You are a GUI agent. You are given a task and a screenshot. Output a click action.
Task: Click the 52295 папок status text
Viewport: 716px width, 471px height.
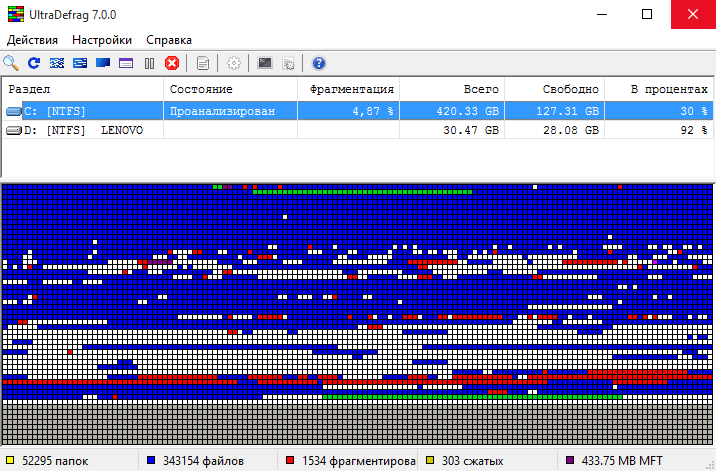point(55,461)
